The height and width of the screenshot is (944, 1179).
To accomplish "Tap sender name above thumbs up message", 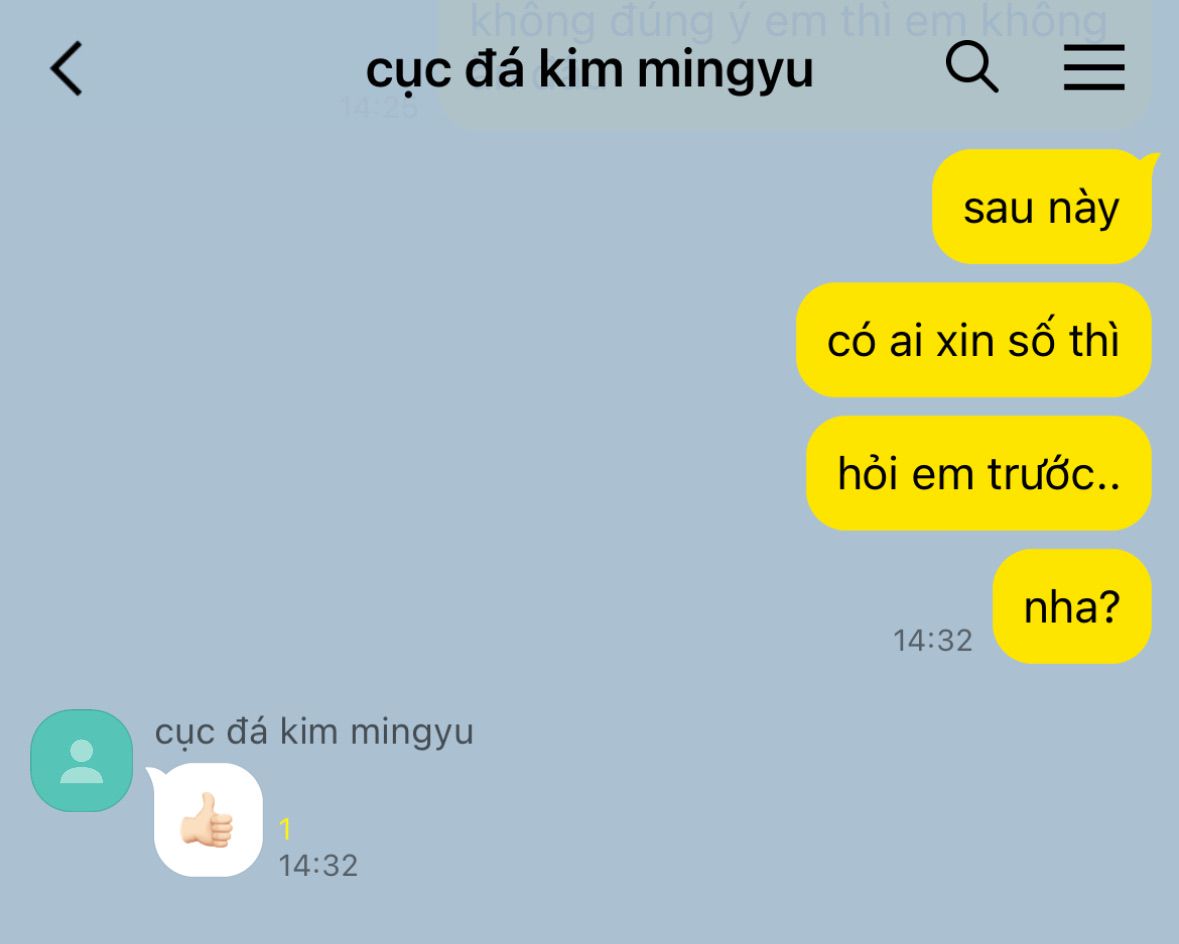I will [314, 731].
